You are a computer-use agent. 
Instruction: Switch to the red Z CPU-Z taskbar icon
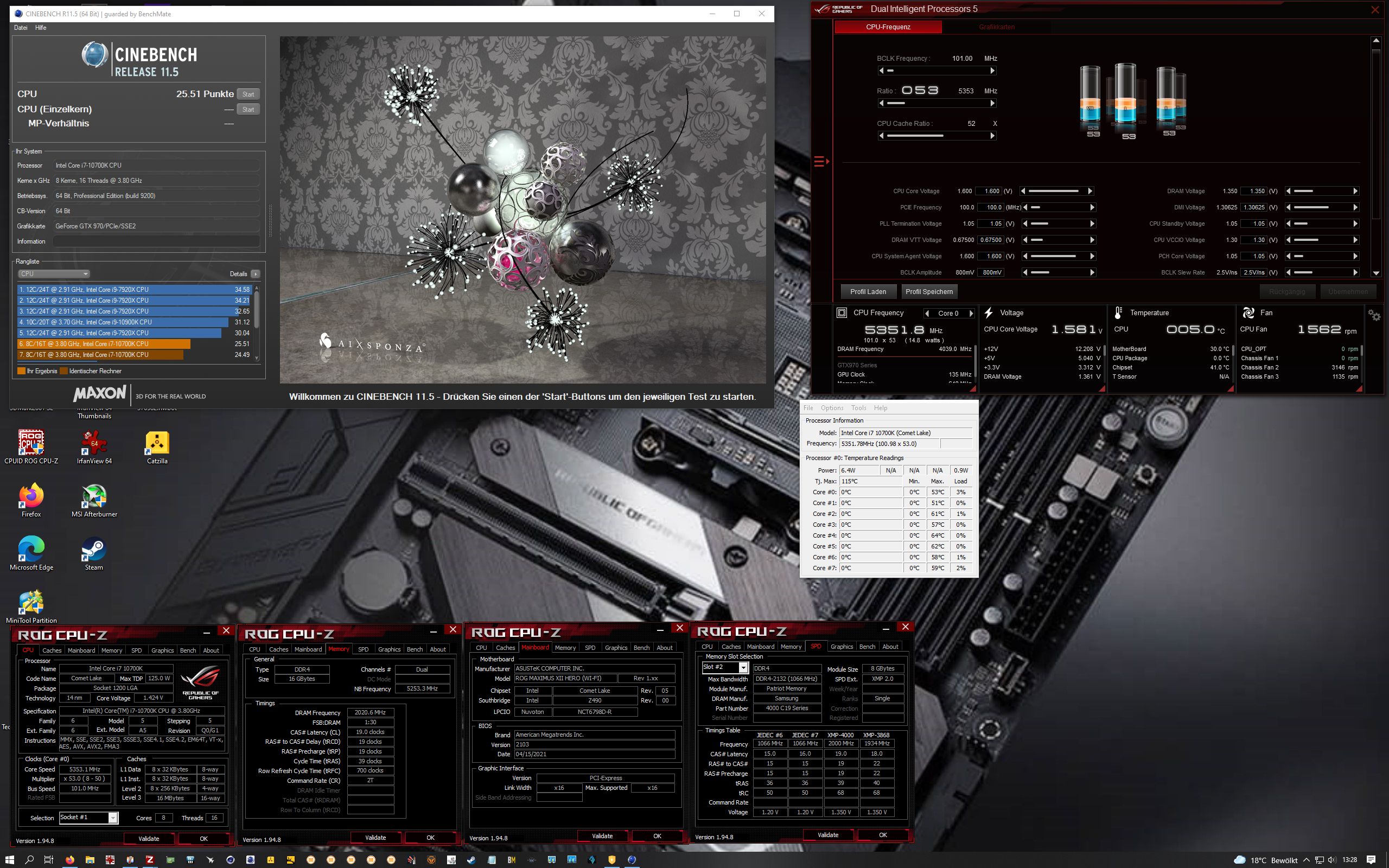click(150, 860)
